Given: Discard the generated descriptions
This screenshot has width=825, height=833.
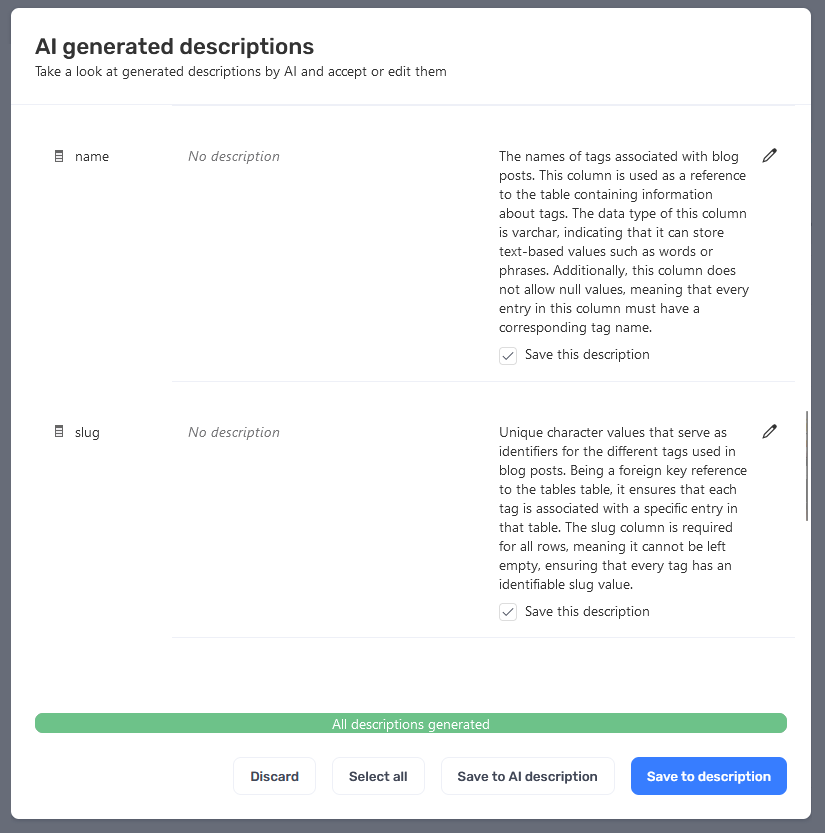Looking at the screenshot, I should click(275, 776).
